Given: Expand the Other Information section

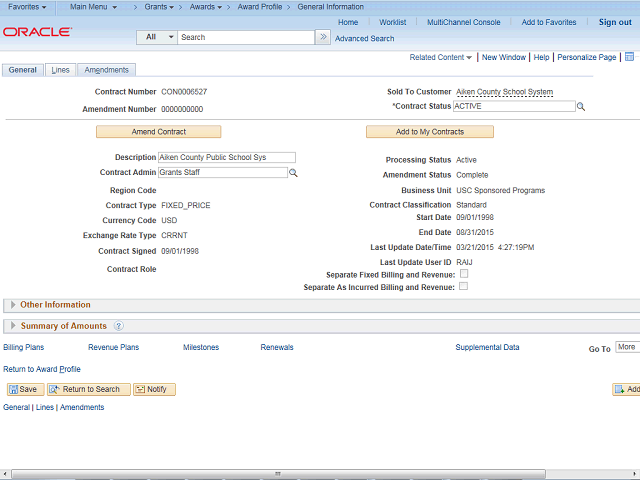Looking at the screenshot, I should (13, 304).
